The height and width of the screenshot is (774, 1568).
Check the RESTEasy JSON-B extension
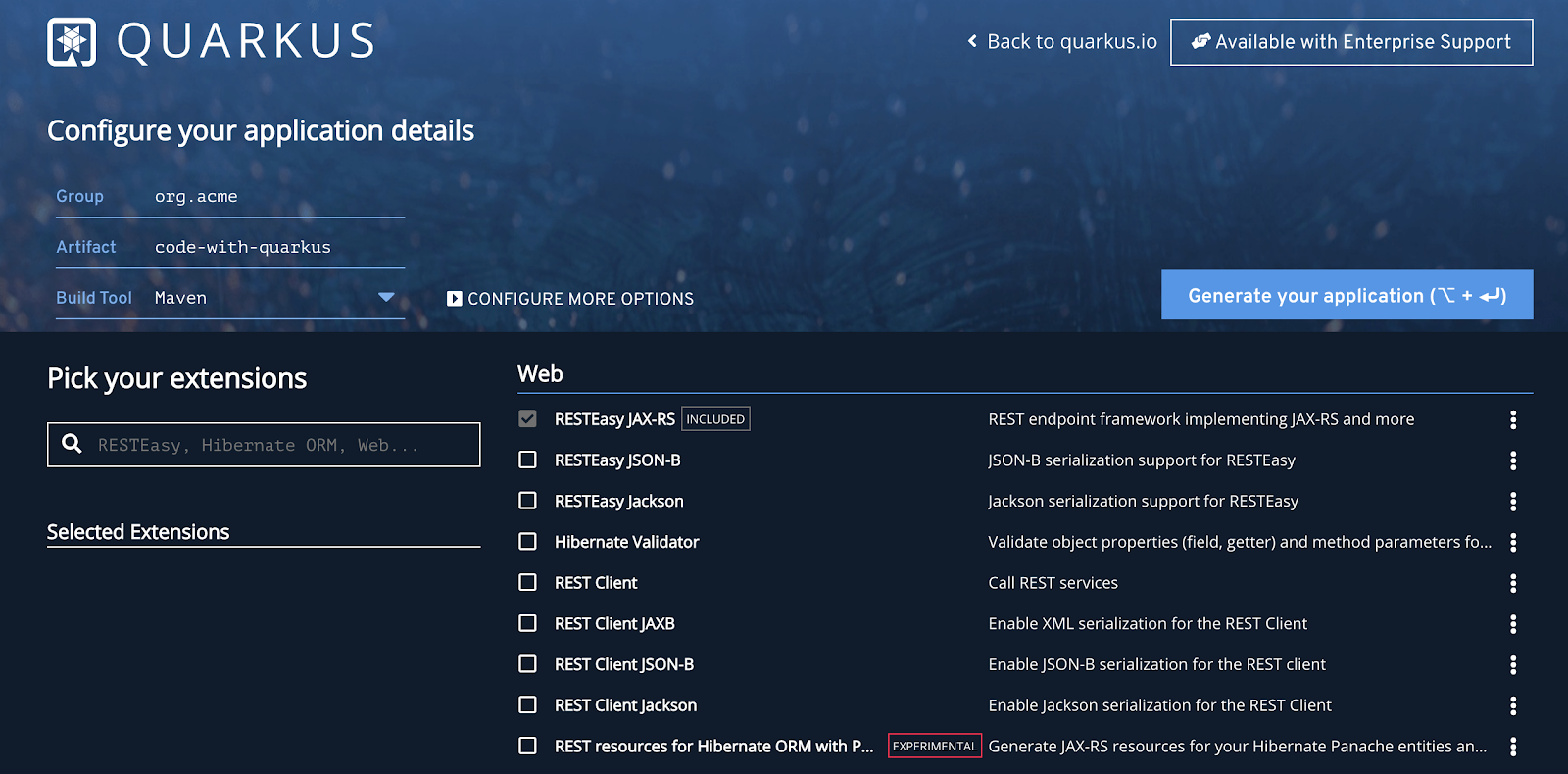click(x=527, y=460)
